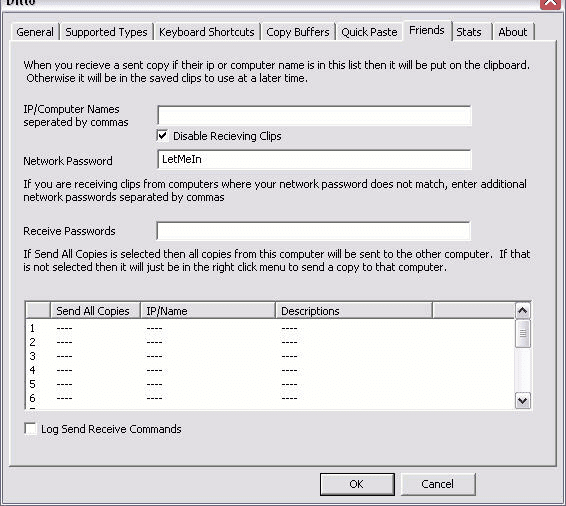The image size is (566, 506).
Task: Select row 1 in friends list
Action: [270, 328]
